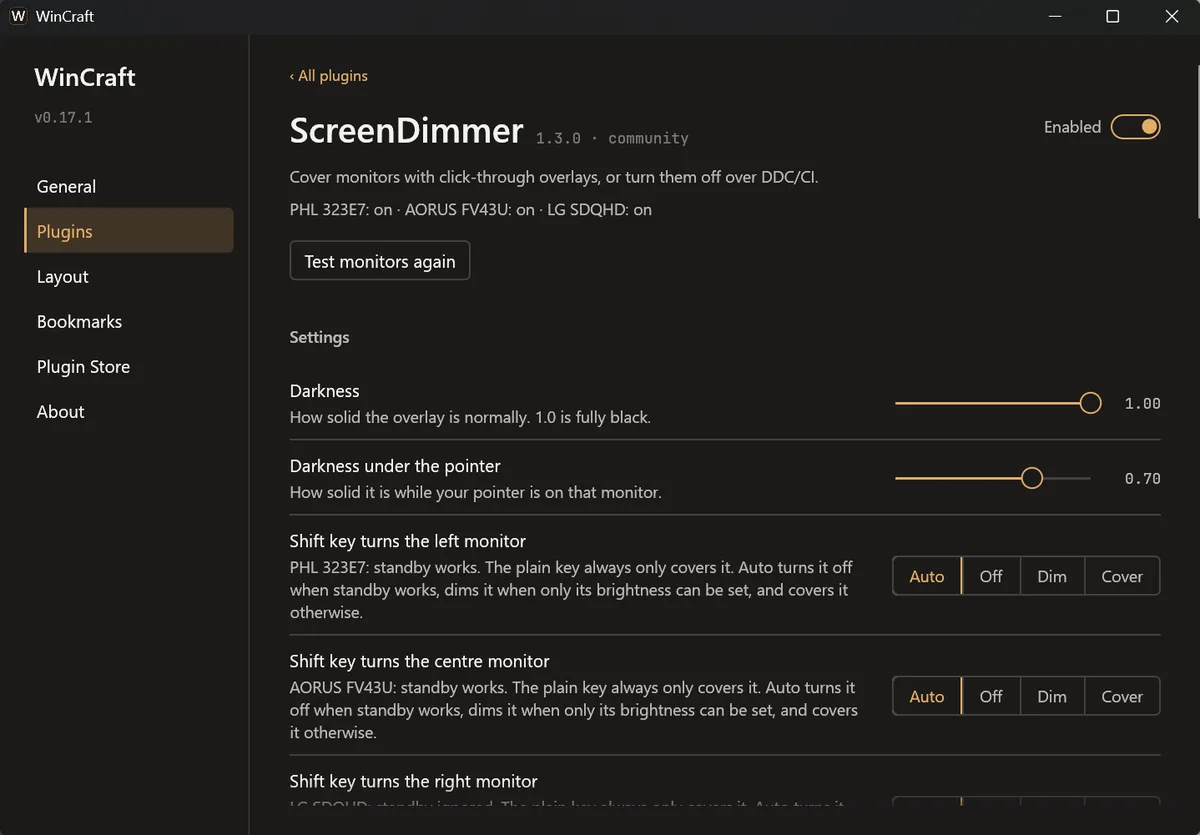The height and width of the screenshot is (835, 1200).
Task: Click WinCraft version v0.17.1 label
Action: coord(63,117)
